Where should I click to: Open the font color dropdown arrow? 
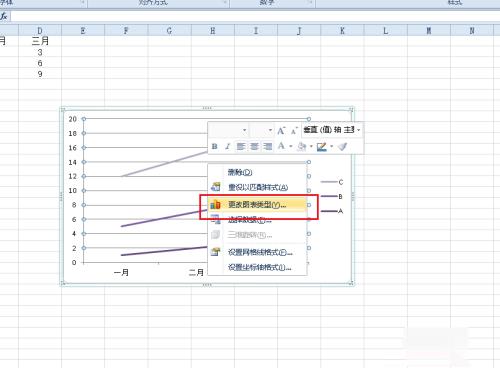[291, 146]
